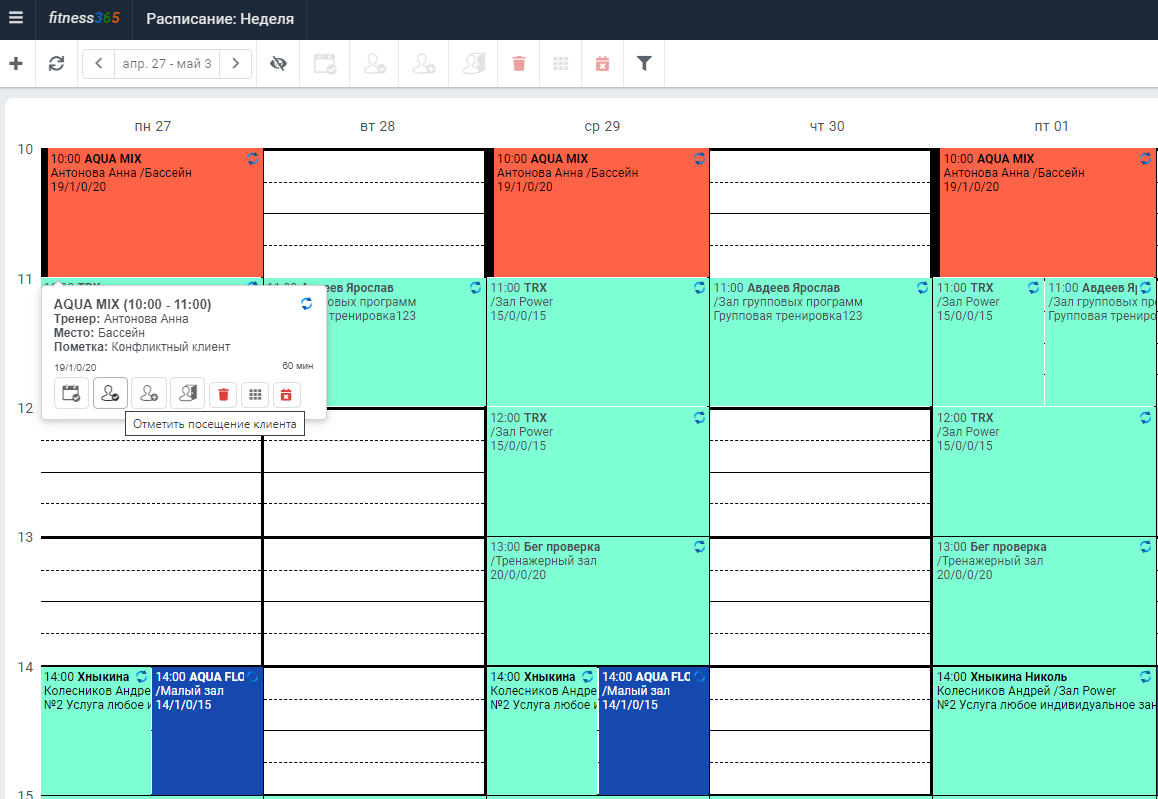
Task: Delete the class via popup trash button
Action: point(223,395)
